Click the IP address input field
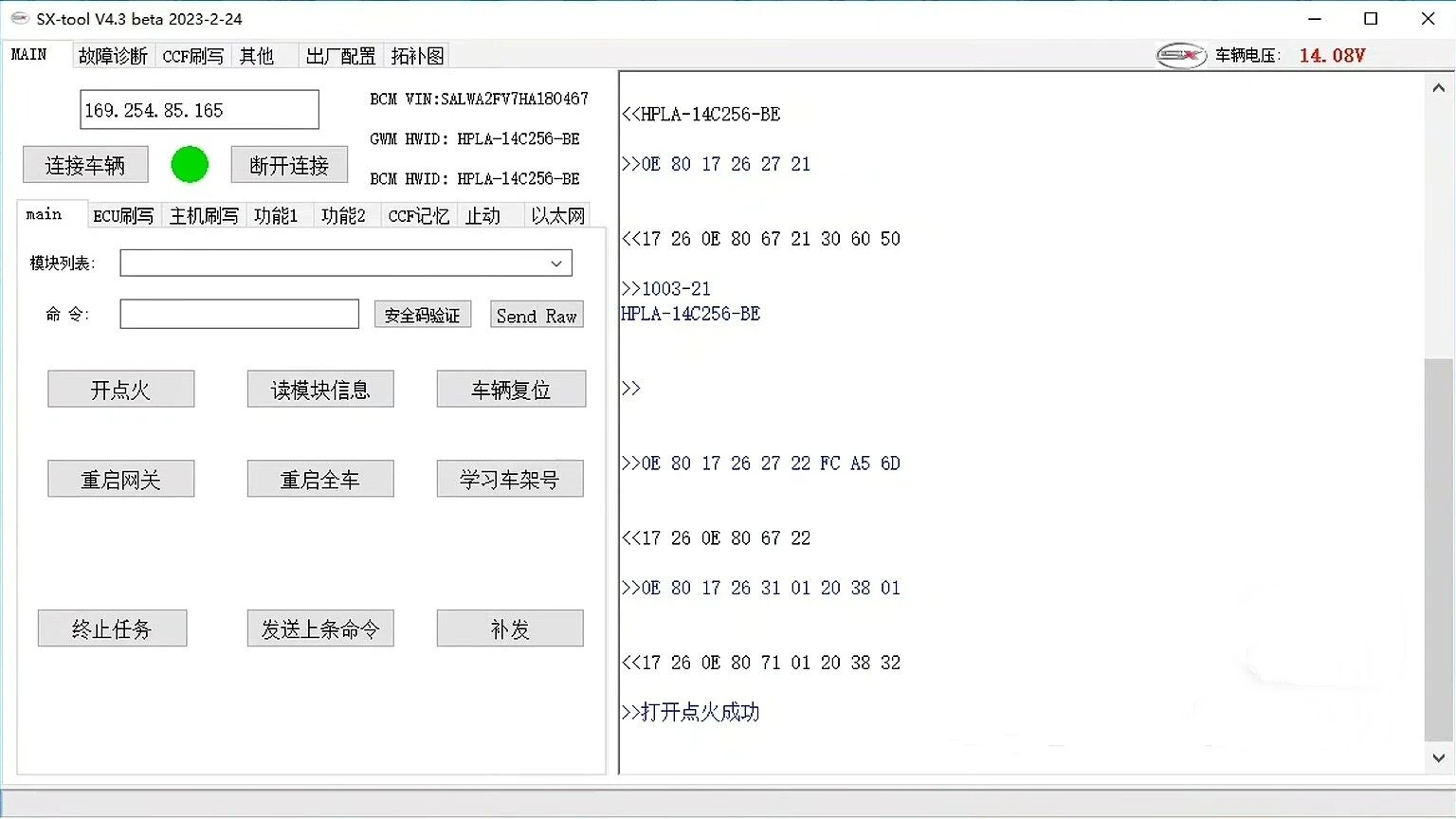 [199, 110]
